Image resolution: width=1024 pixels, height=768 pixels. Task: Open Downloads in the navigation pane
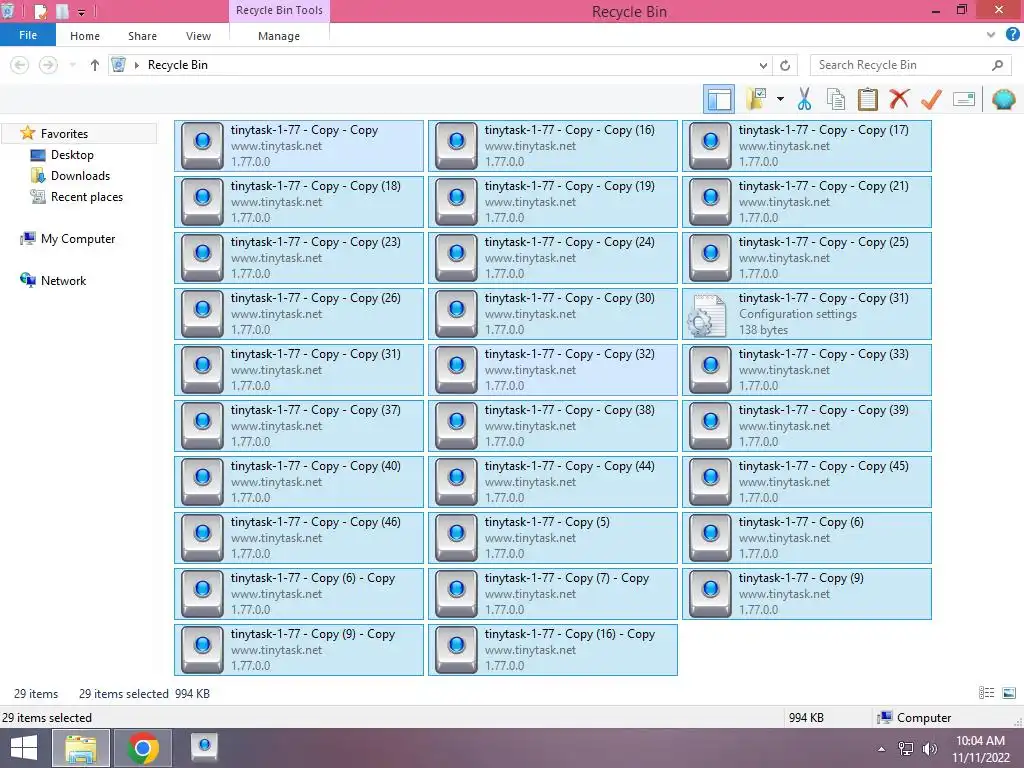click(x=80, y=176)
